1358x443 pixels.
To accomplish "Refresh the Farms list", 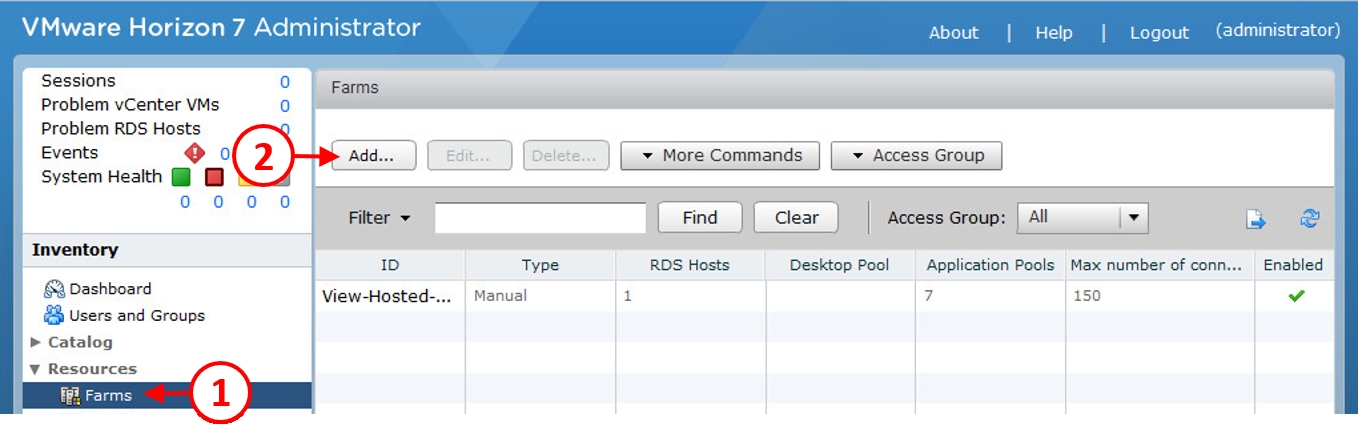I will pos(1310,218).
